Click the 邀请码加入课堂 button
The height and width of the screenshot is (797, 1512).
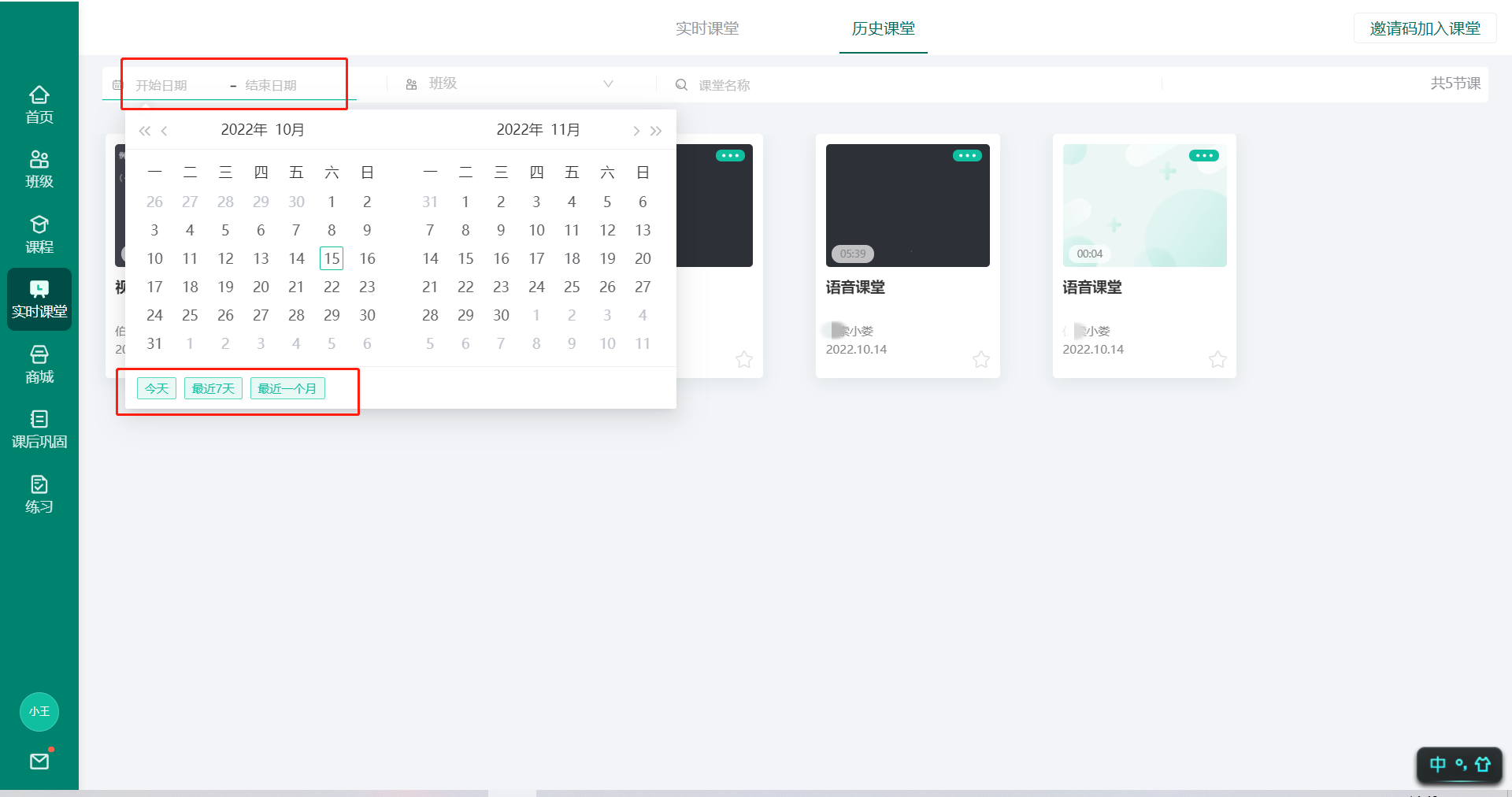tap(1424, 28)
